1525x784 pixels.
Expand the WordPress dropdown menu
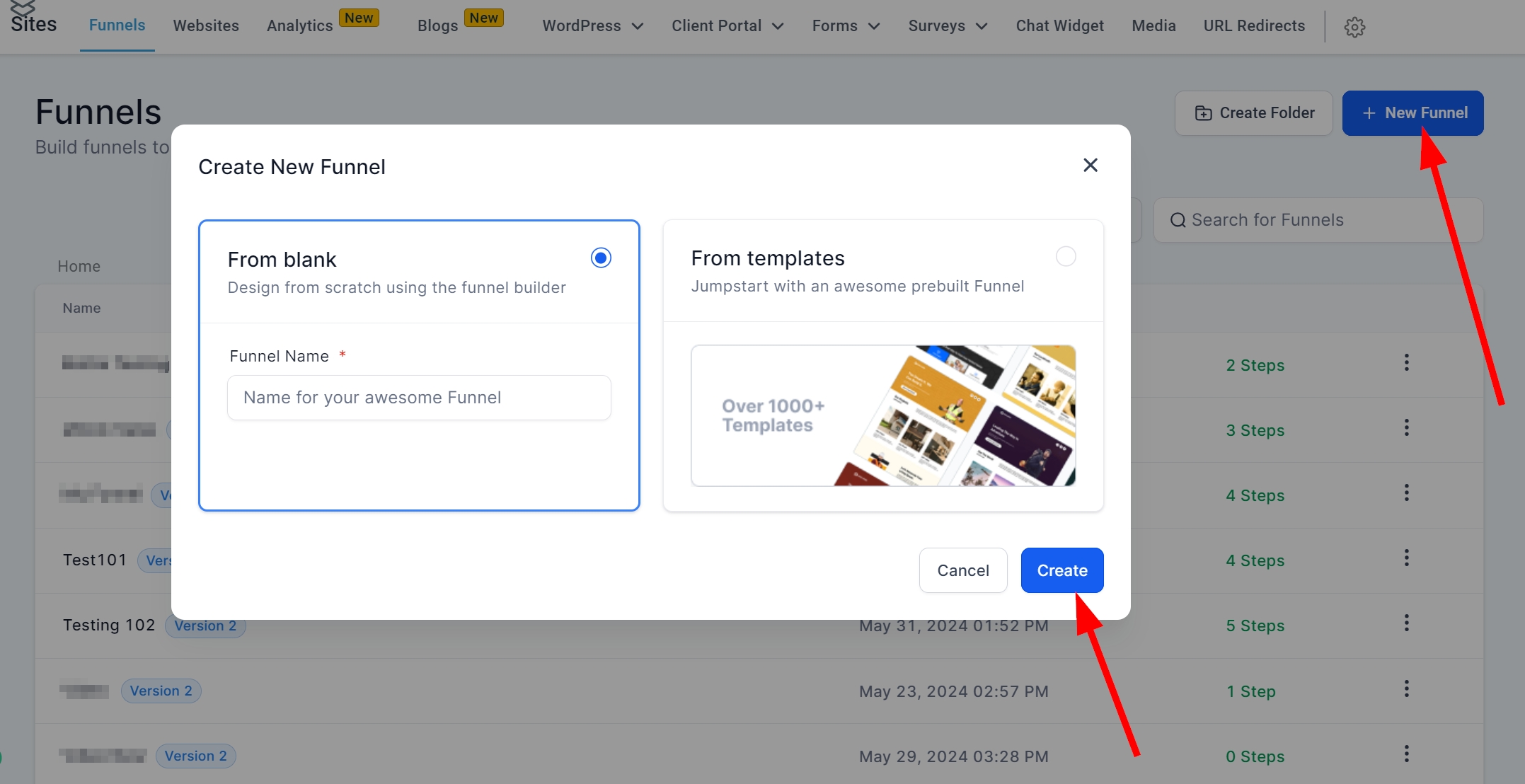pyautogui.click(x=592, y=26)
